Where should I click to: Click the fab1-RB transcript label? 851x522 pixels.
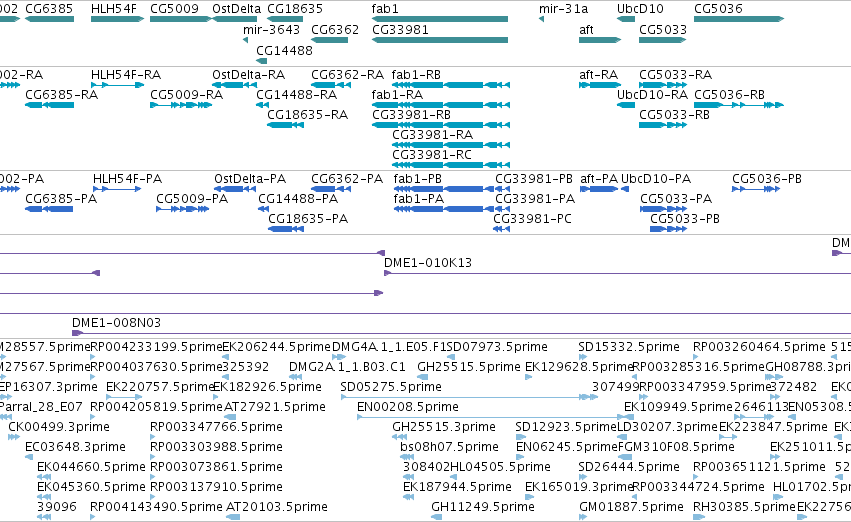coord(416,74)
